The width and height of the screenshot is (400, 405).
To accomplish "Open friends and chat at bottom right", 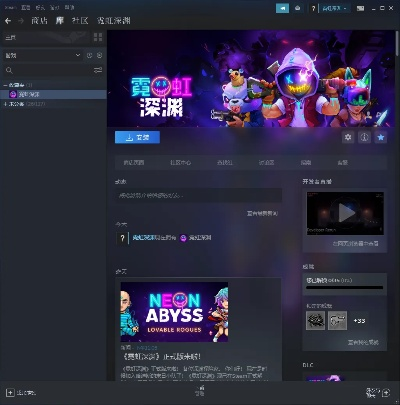I will pos(377,393).
